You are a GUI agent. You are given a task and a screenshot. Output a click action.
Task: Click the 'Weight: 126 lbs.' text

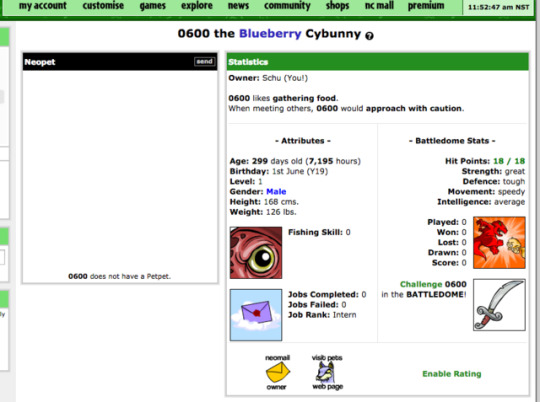[x=263, y=212]
